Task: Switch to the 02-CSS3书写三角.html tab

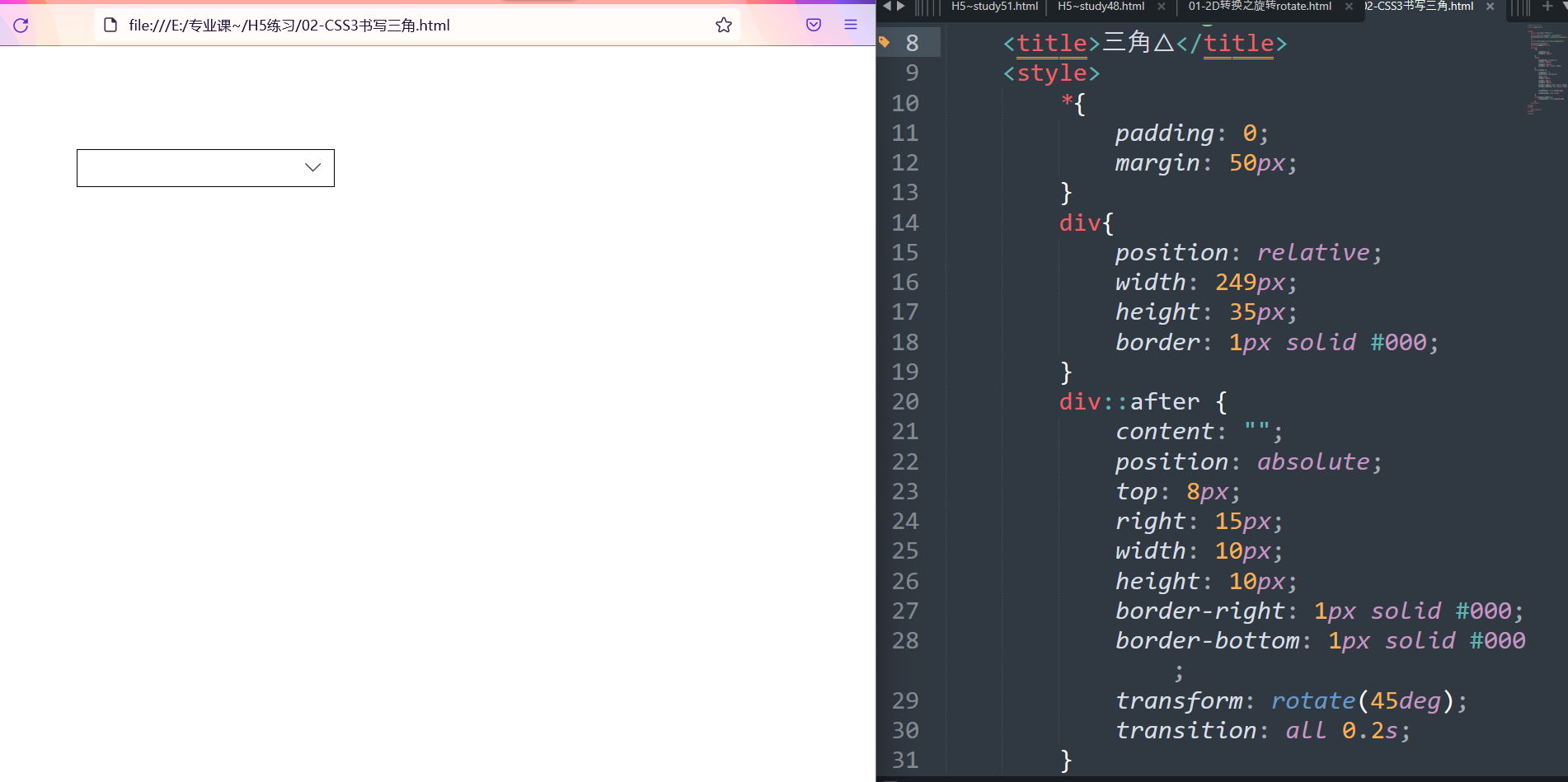Action: tap(1420, 7)
